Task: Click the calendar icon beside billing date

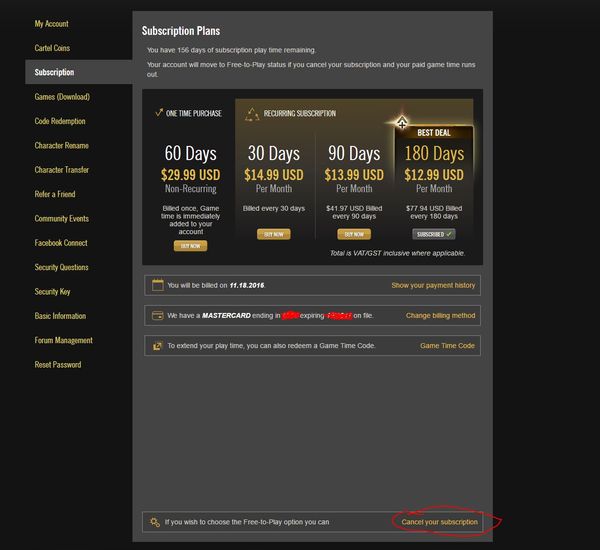Action: [x=157, y=285]
